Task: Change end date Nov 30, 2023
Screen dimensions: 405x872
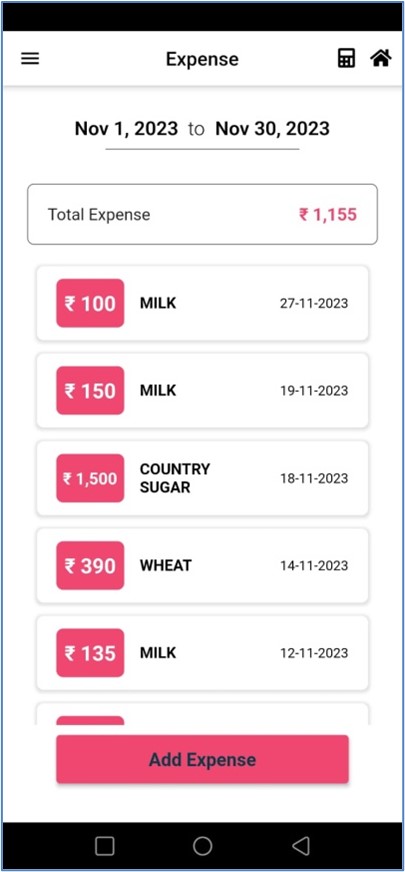Action: [x=273, y=128]
